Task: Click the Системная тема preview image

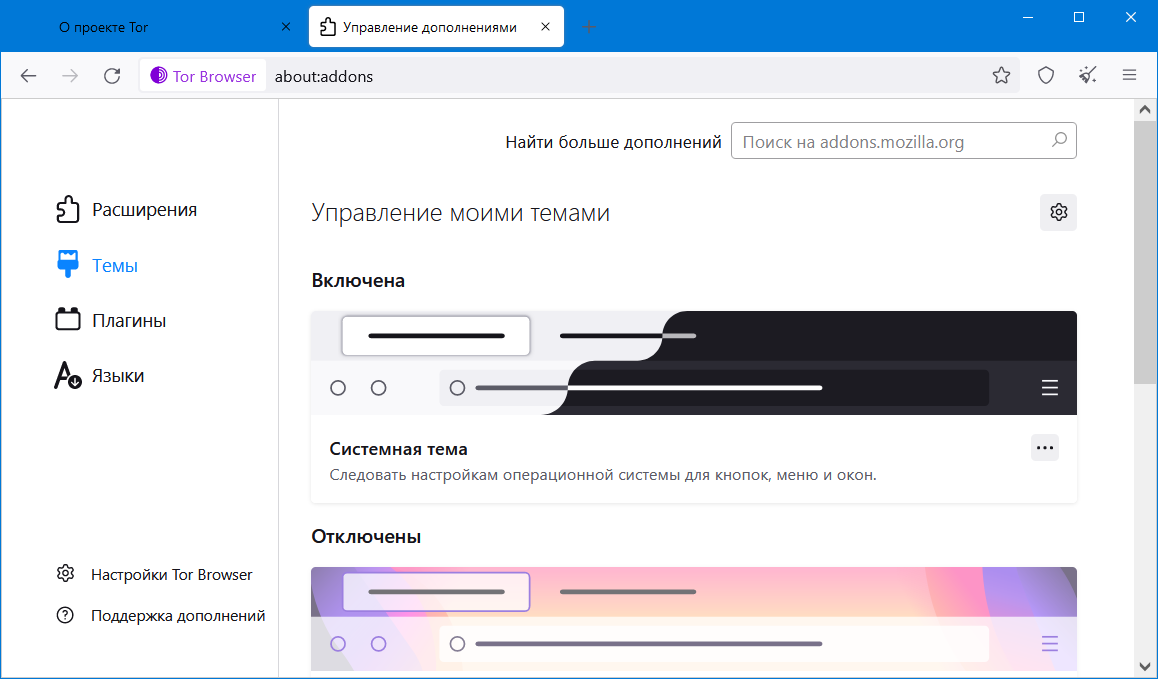Action: click(x=693, y=363)
